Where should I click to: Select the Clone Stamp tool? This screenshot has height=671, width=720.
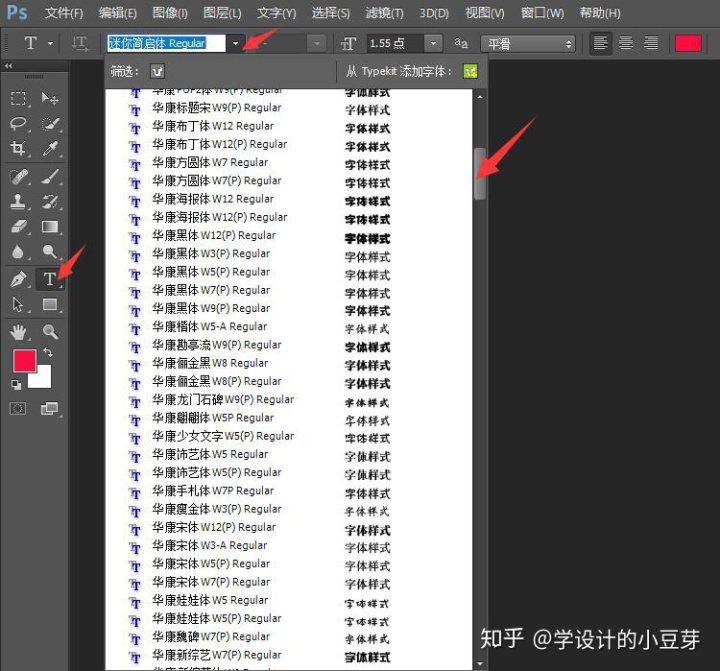click(x=18, y=202)
